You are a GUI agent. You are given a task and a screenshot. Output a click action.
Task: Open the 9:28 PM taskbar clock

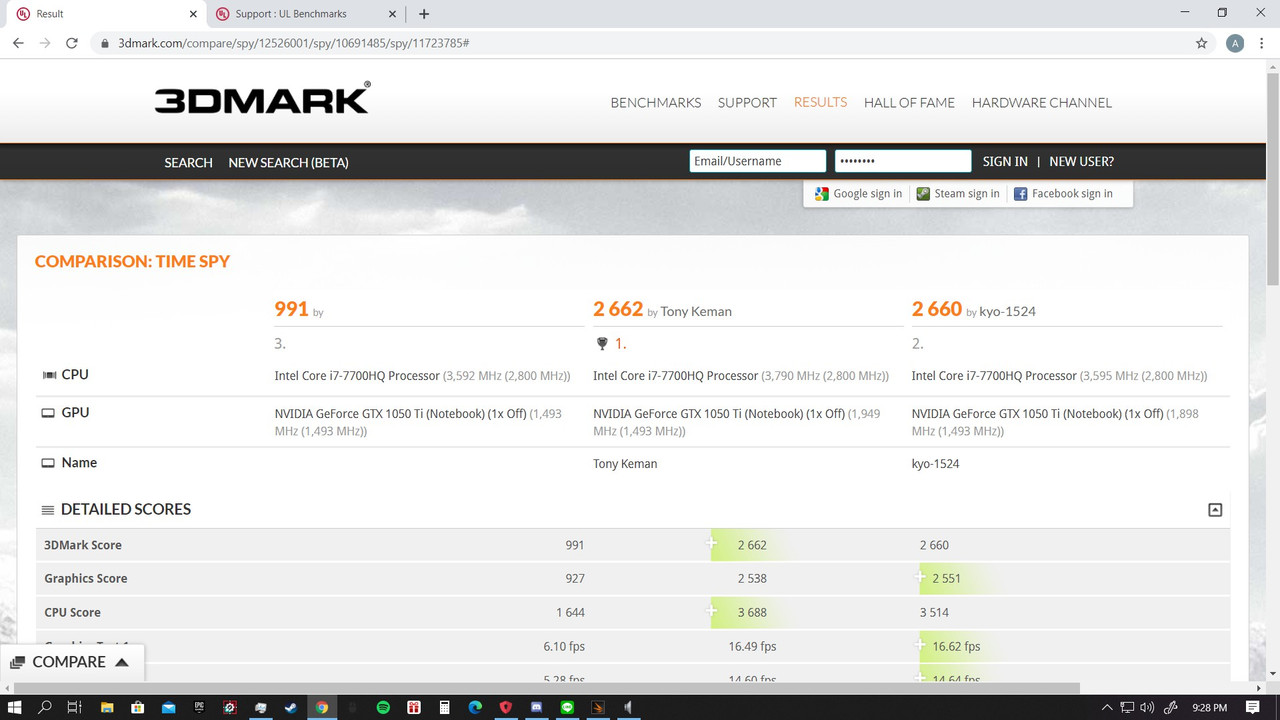(1209, 707)
